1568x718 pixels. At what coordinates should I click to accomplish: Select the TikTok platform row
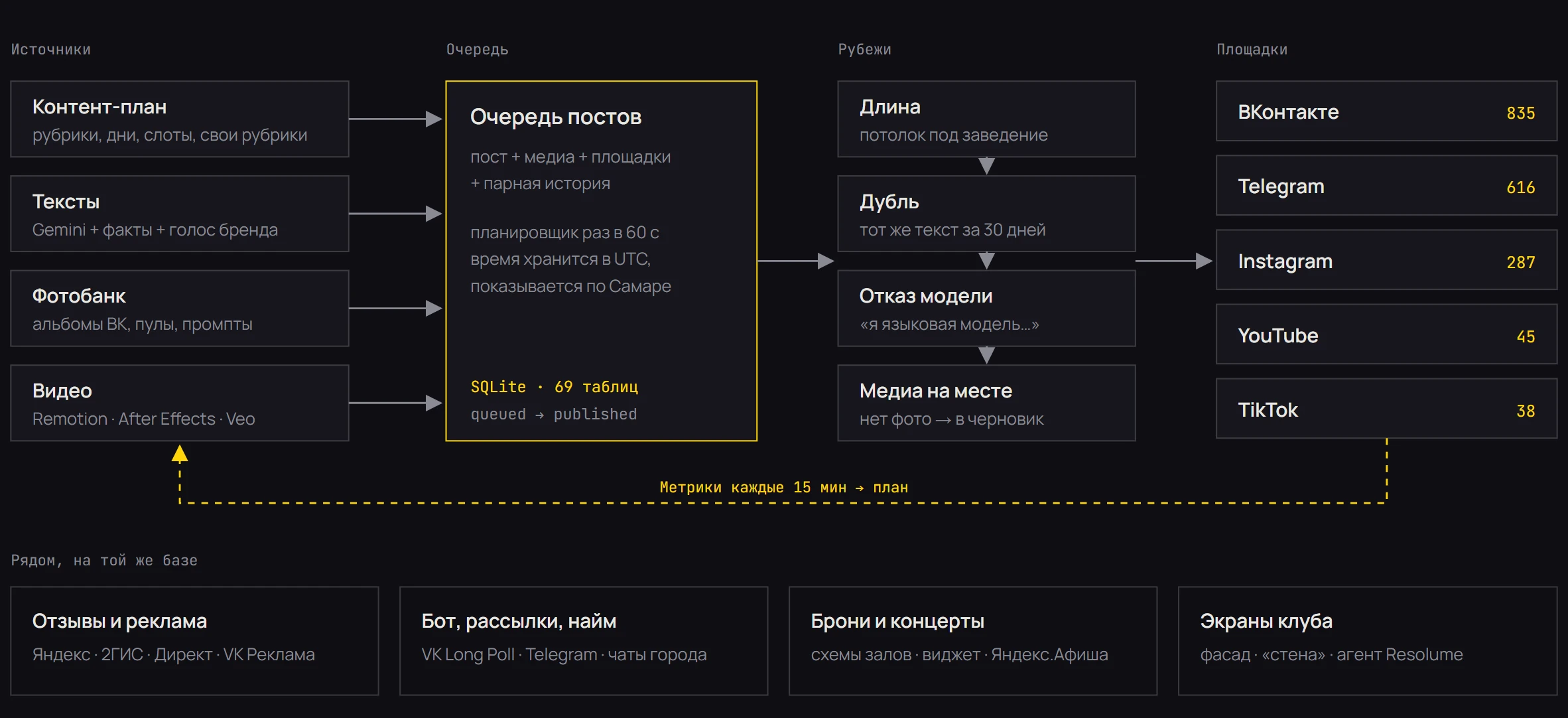(1386, 409)
